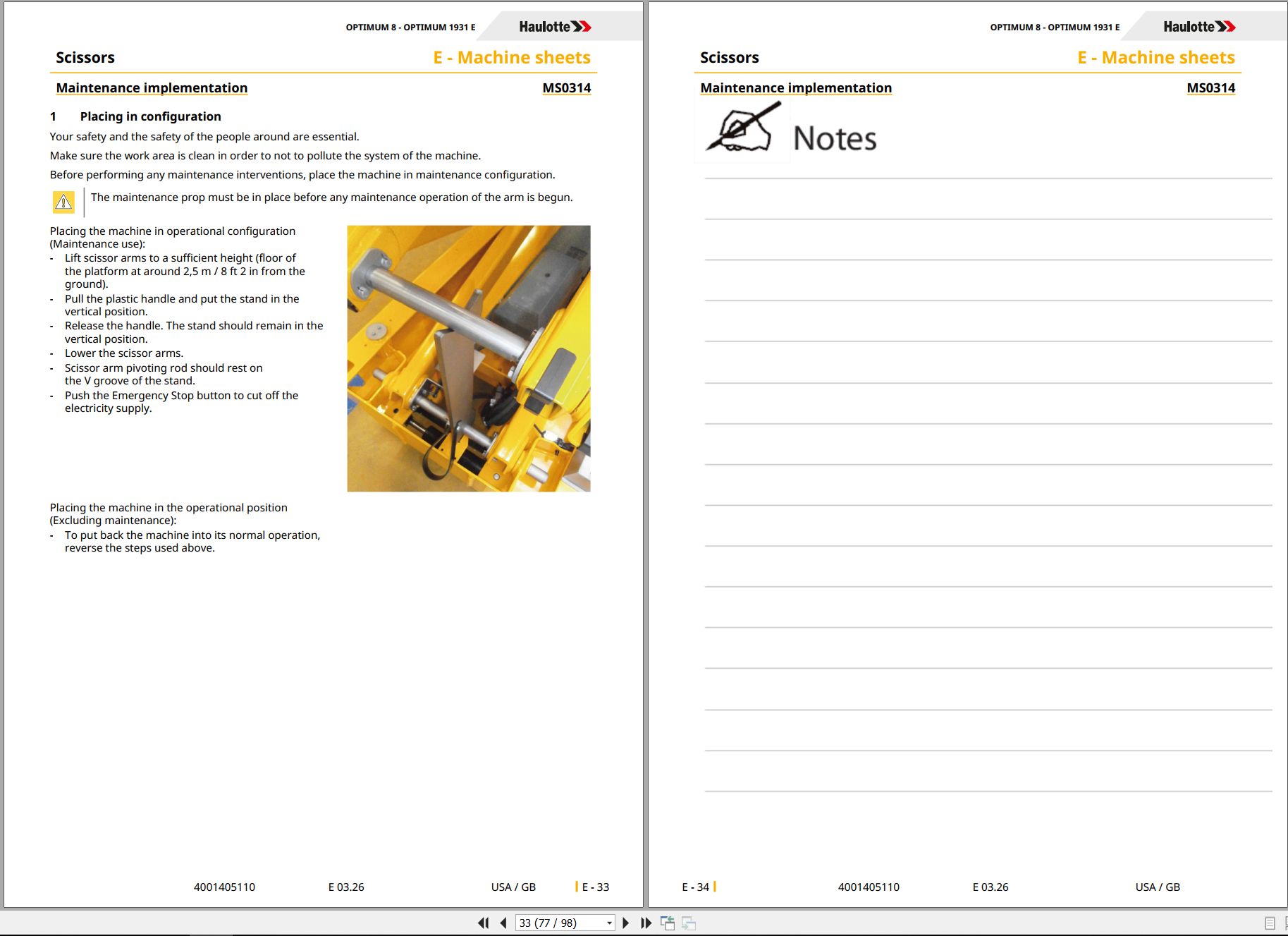The width and height of the screenshot is (1288, 936).
Task: Go to the previous page
Action: [x=503, y=923]
